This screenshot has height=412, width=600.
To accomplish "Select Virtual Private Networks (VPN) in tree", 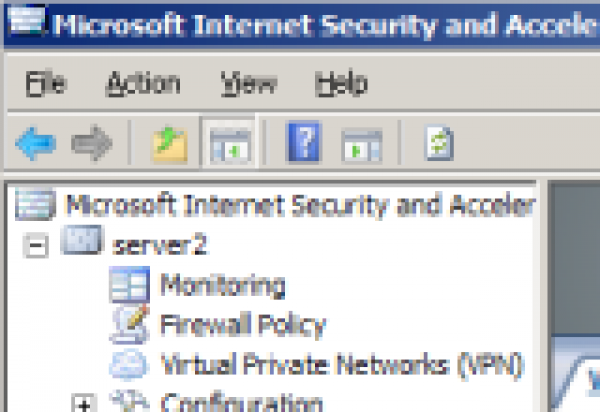I will point(342,364).
